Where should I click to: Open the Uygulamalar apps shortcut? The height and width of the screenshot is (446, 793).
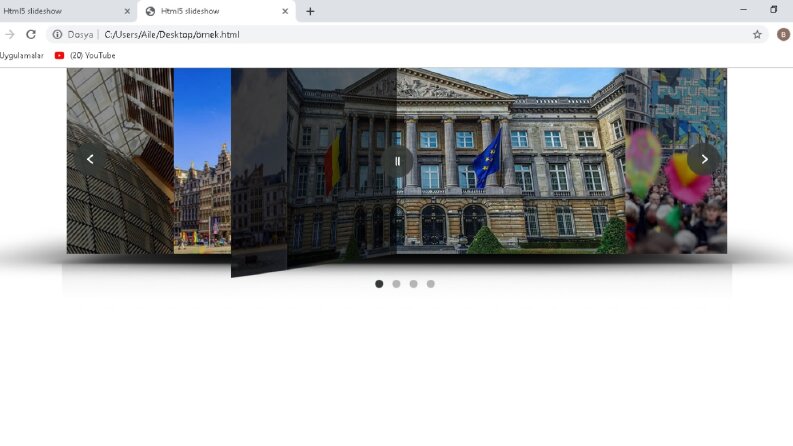coord(21,56)
